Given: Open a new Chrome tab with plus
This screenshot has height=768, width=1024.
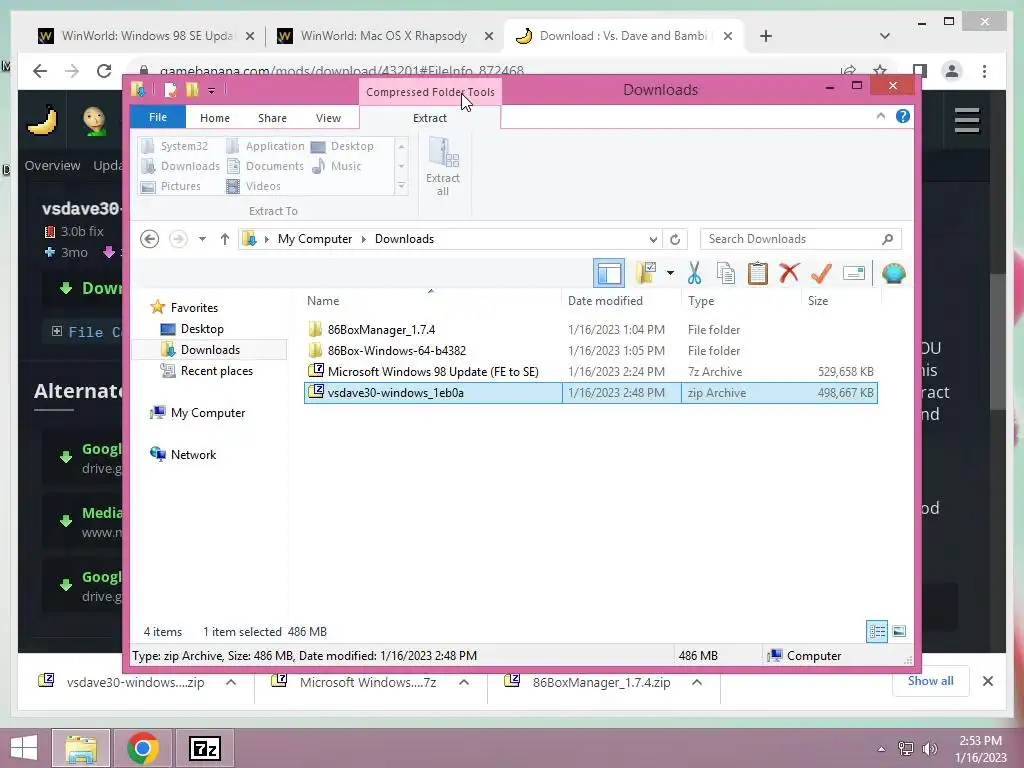Looking at the screenshot, I should [766, 36].
